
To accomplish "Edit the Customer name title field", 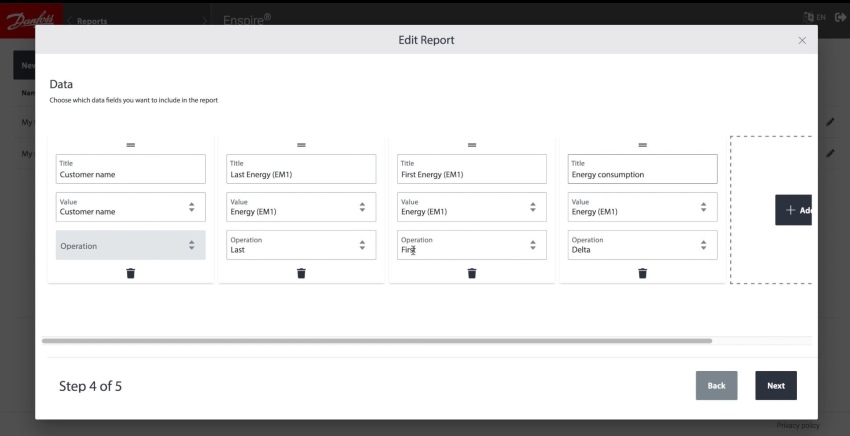I will [x=131, y=169].
